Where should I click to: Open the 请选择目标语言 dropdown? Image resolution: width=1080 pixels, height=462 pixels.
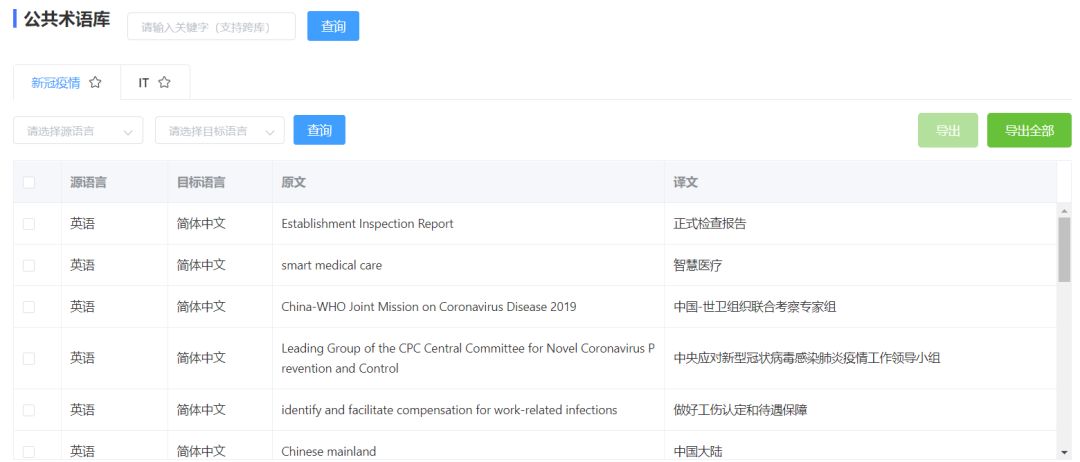pyautogui.click(x=220, y=131)
